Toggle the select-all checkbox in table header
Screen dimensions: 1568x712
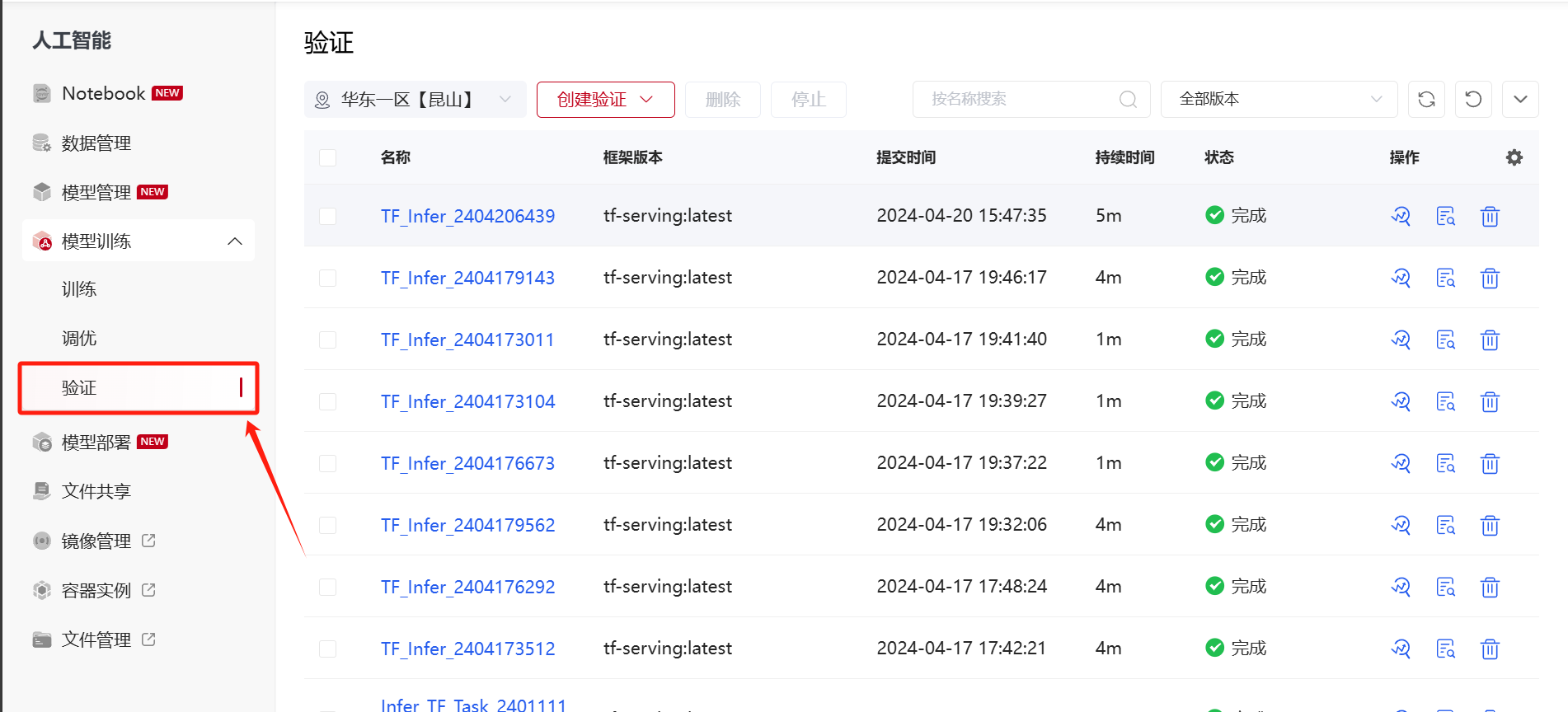(328, 157)
